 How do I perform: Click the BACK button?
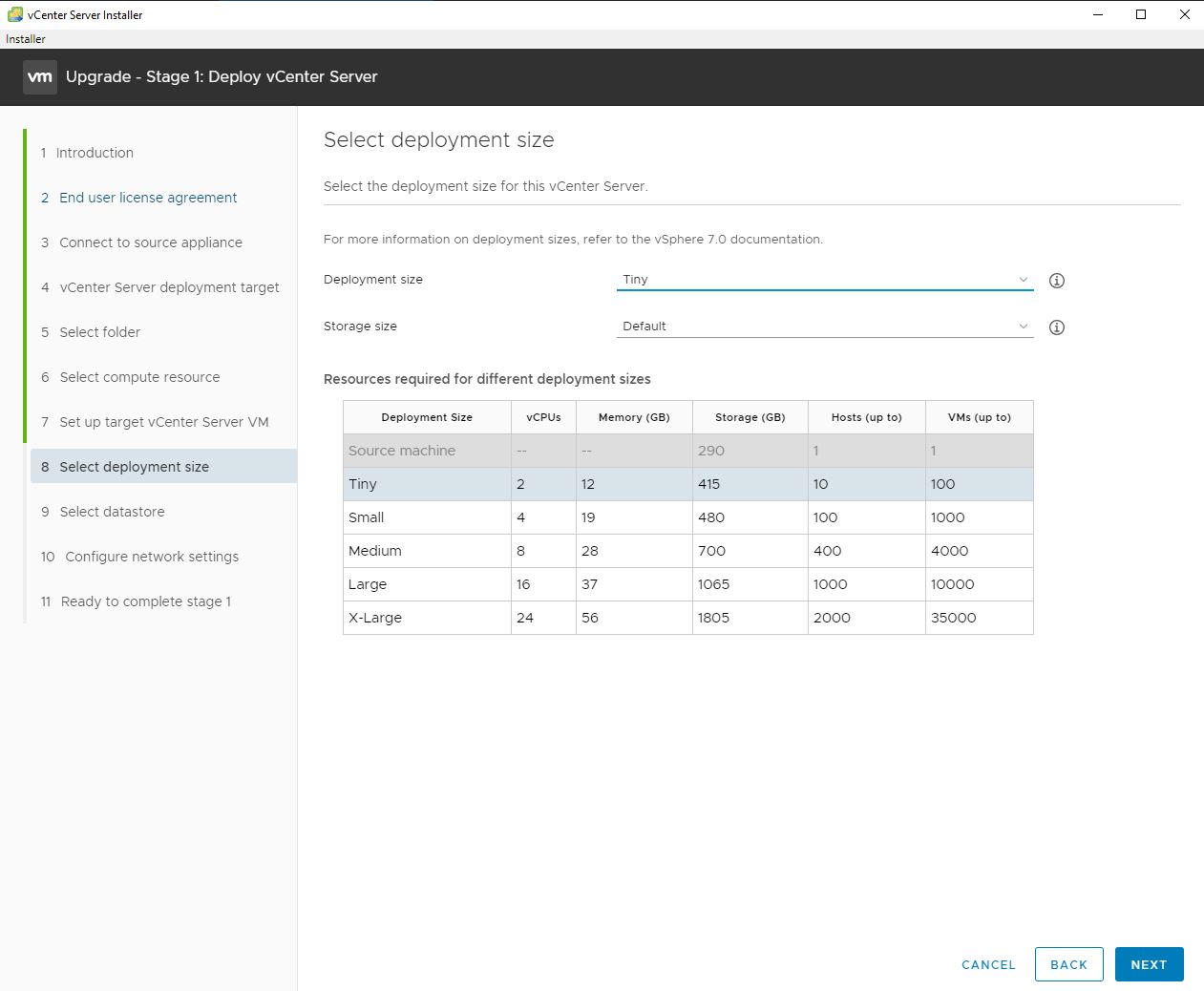1069,964
